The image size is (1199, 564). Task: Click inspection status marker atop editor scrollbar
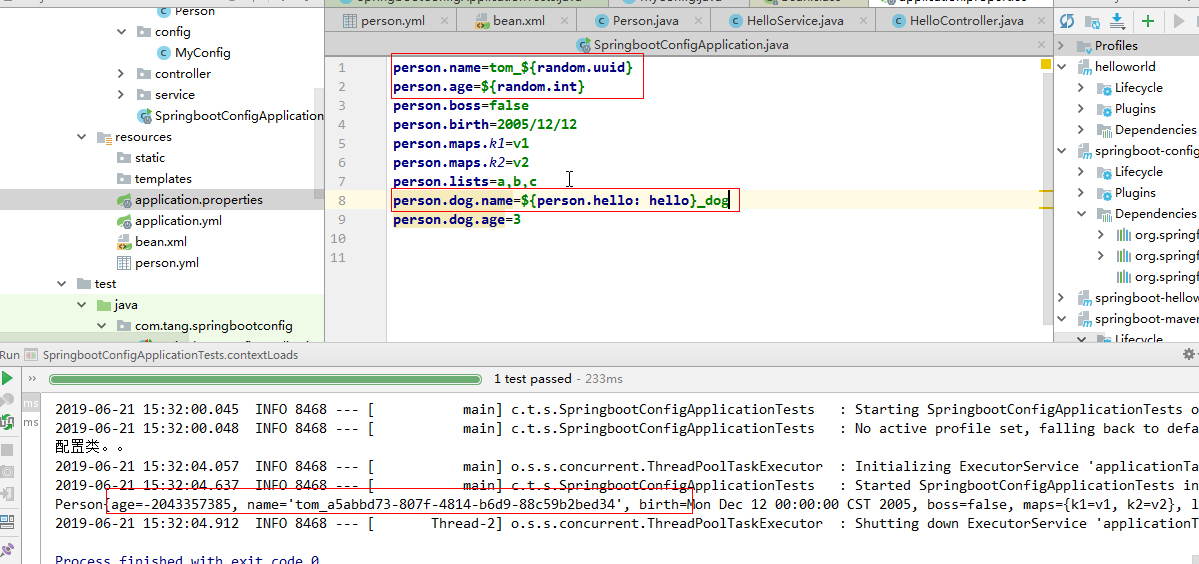[x=1046, y=66]
